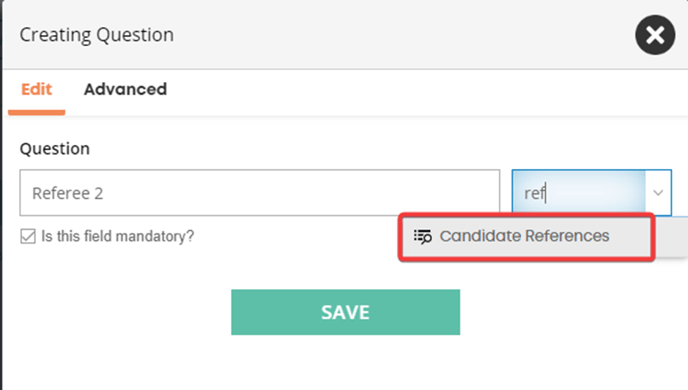
Task: Tick the mandatory field checkbox box
Action: [28, 236]
